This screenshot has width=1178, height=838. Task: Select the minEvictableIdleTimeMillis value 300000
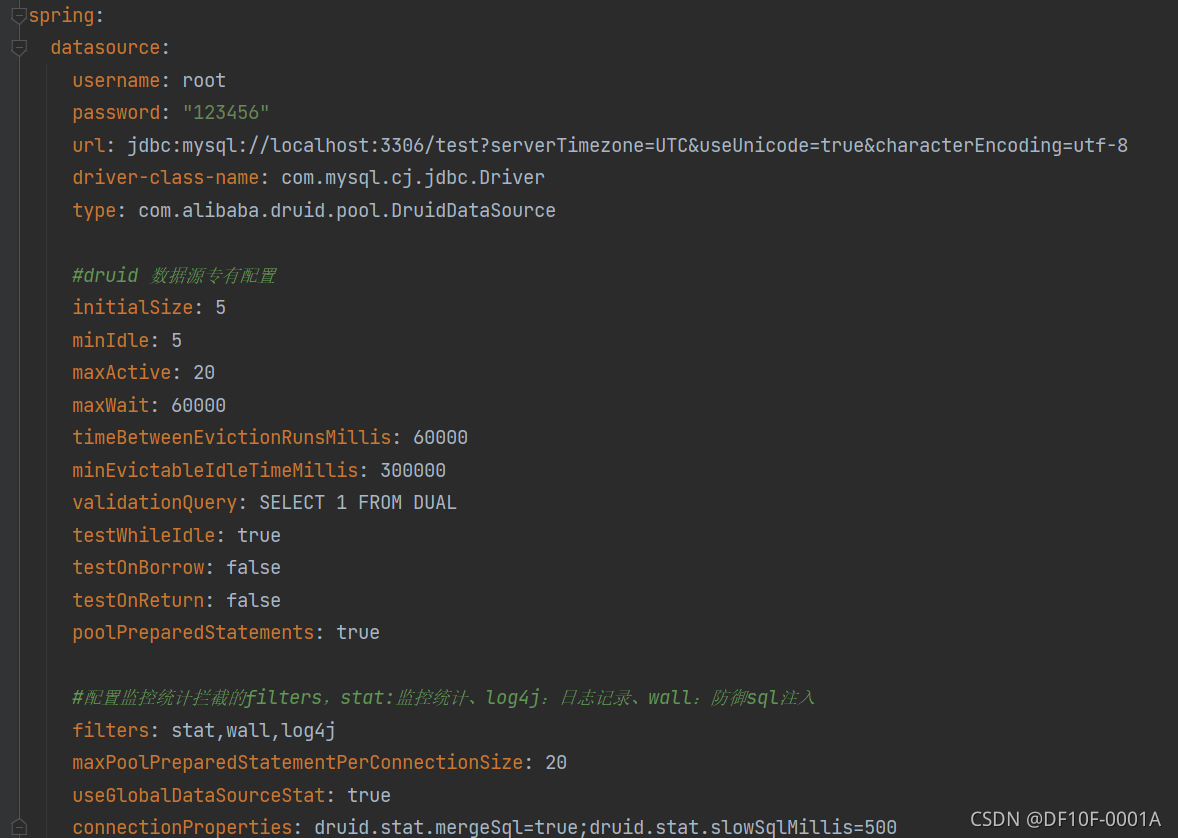click(412, 469)
